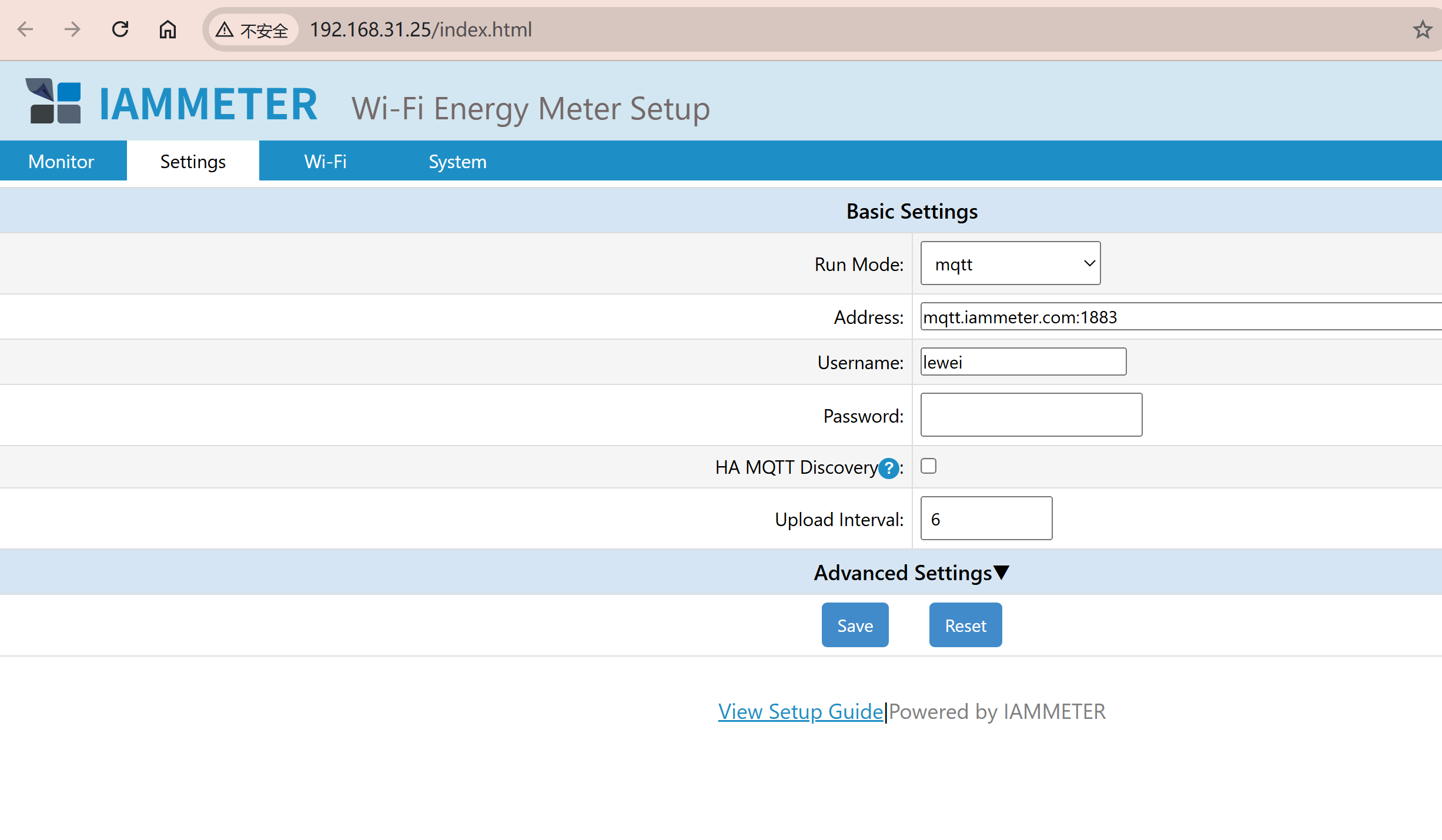The width and height of the screenshot is (1442, 840).
Task: Click into the Password field
Action: (1031, 415)
